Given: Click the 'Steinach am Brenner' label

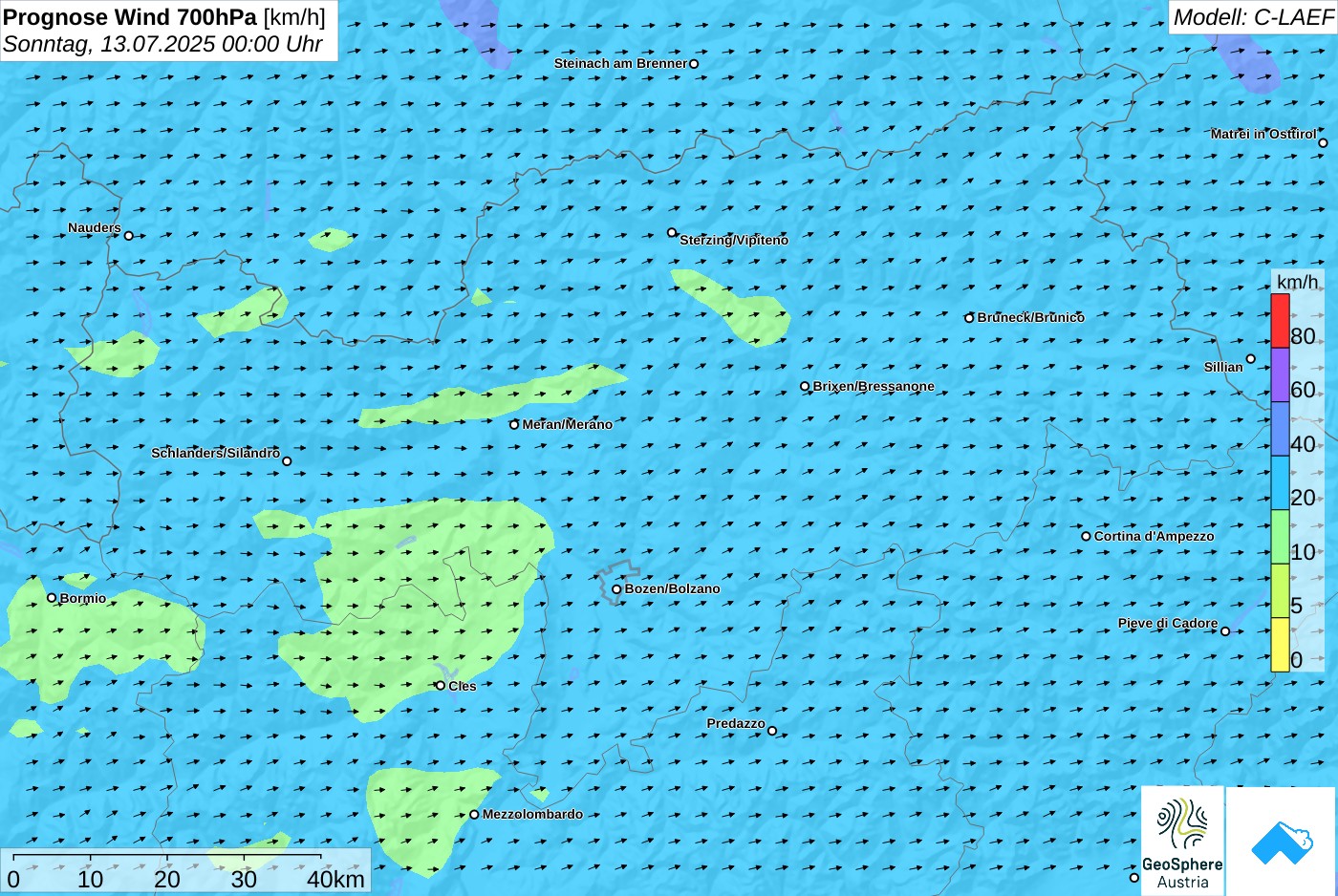Looking at the screenshot, I should tap(620, 63).
